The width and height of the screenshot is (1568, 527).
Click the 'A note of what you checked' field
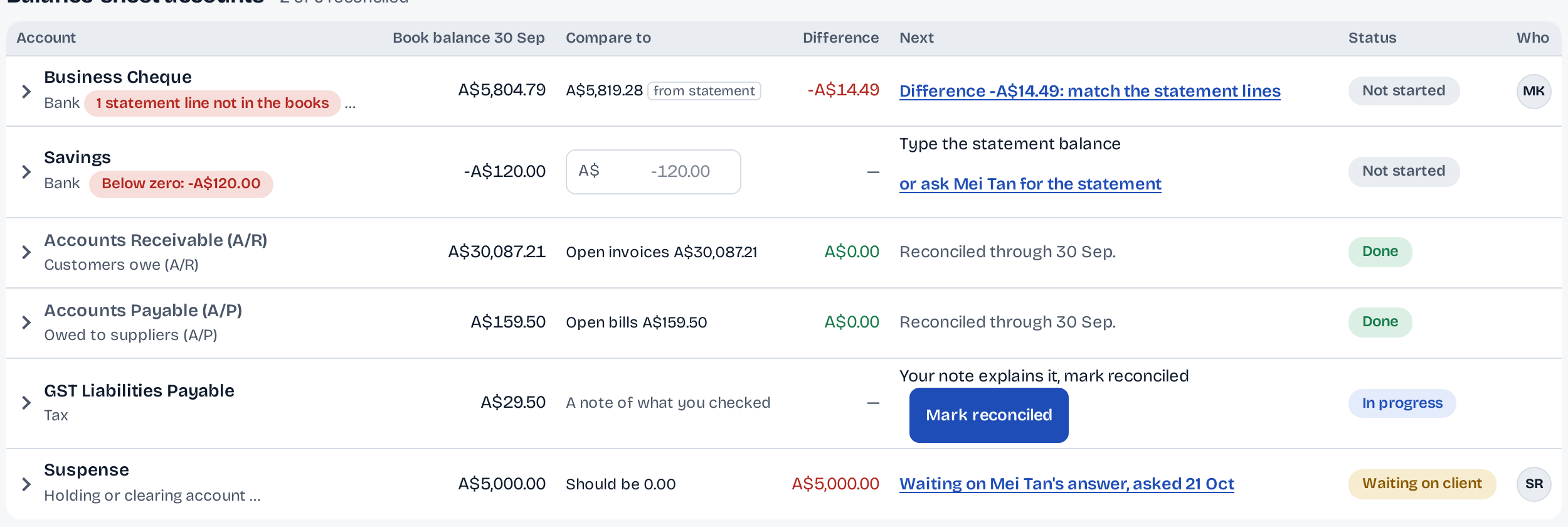(668, 403)
